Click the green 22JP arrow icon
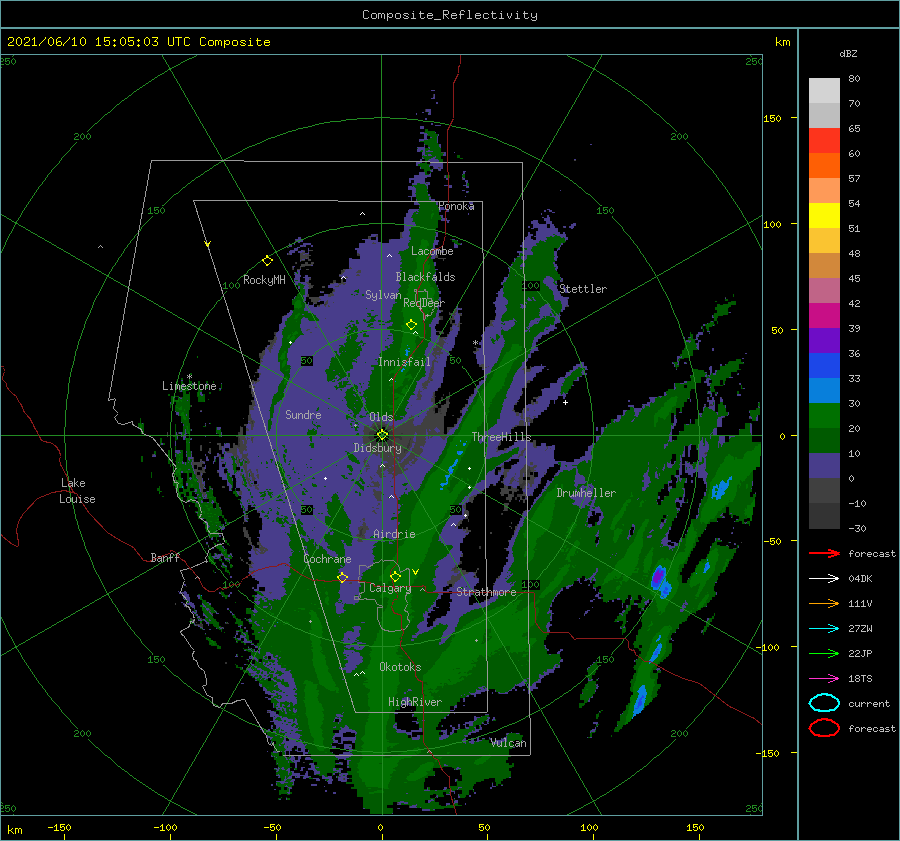 (824, 653)
